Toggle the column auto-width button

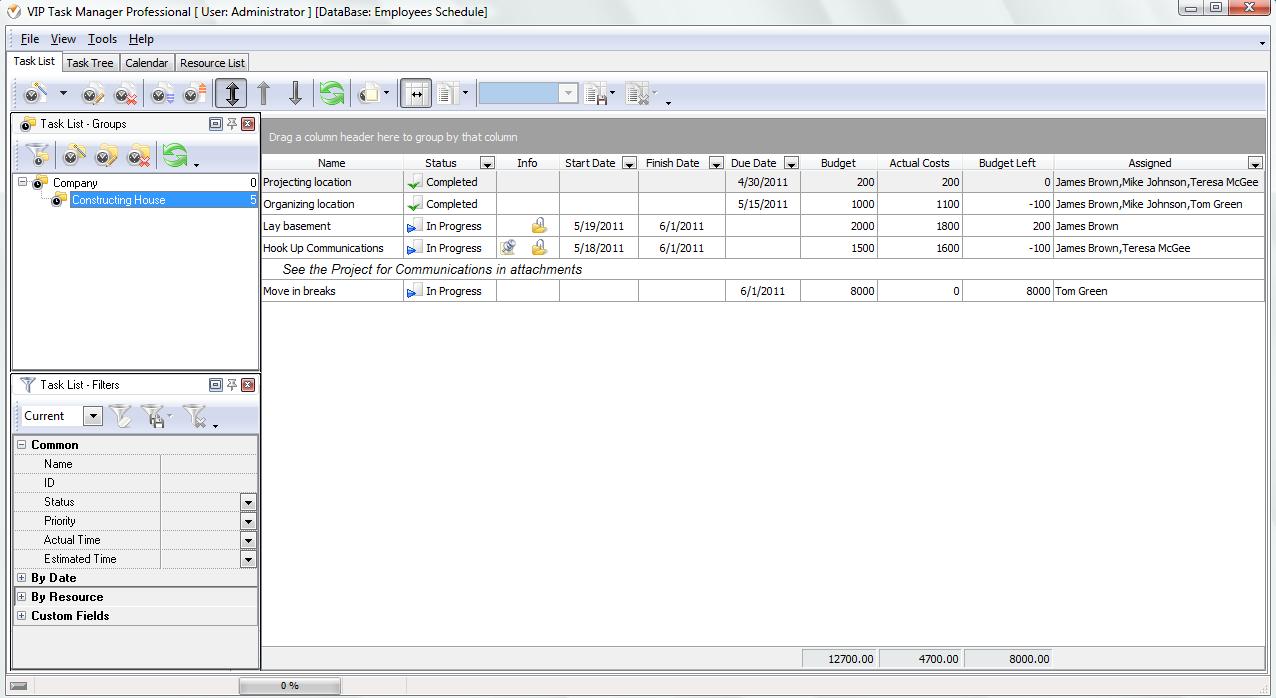(416, 94)
